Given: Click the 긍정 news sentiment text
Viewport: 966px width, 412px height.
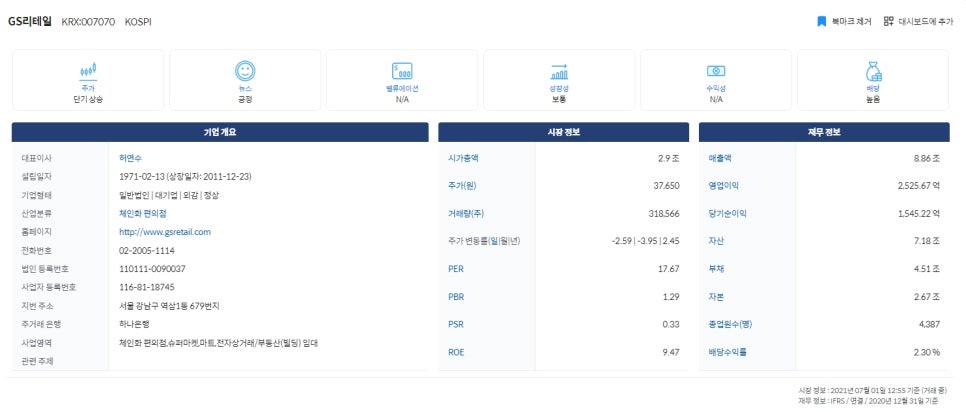Looking at the screenshot, I should click(245, 99).
